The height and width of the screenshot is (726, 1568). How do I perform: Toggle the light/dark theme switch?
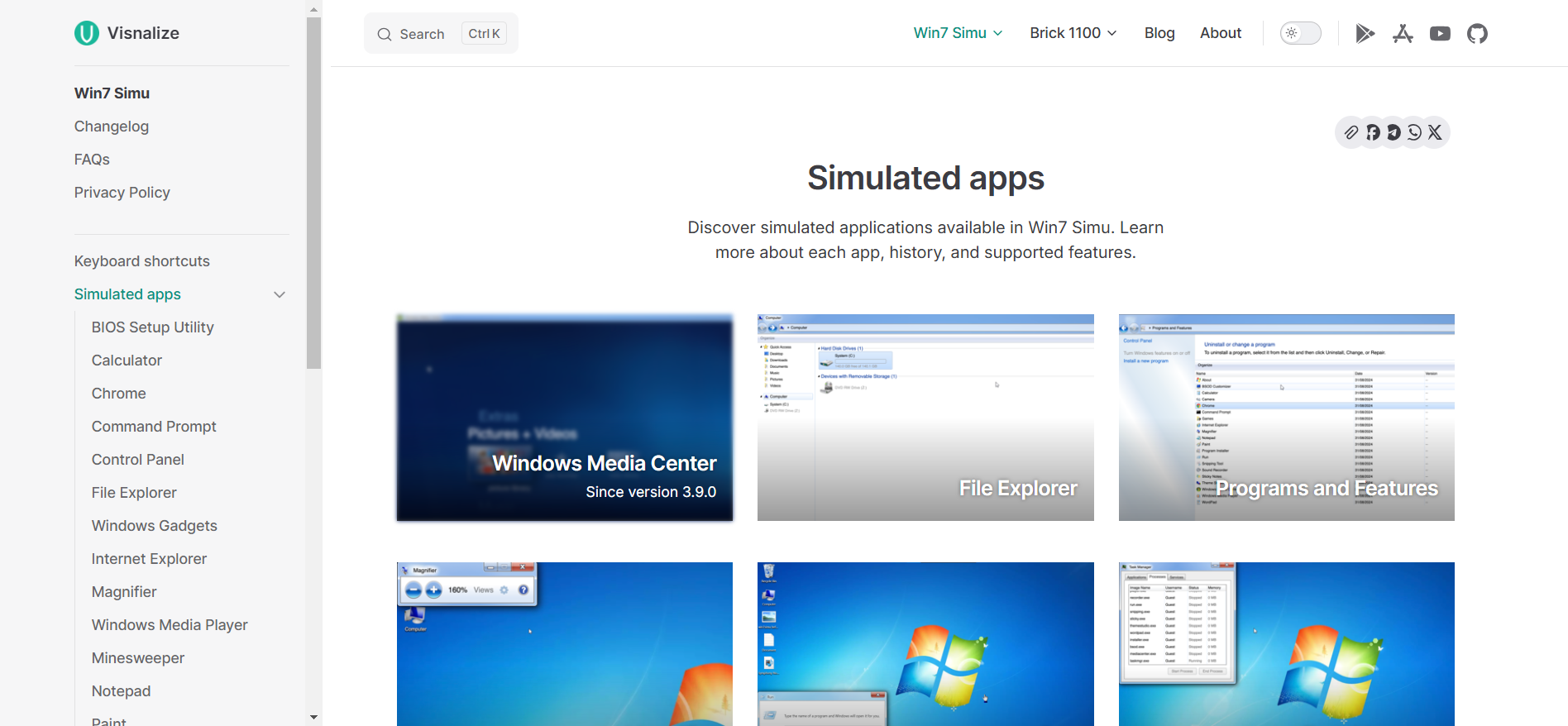(1300, 33)
